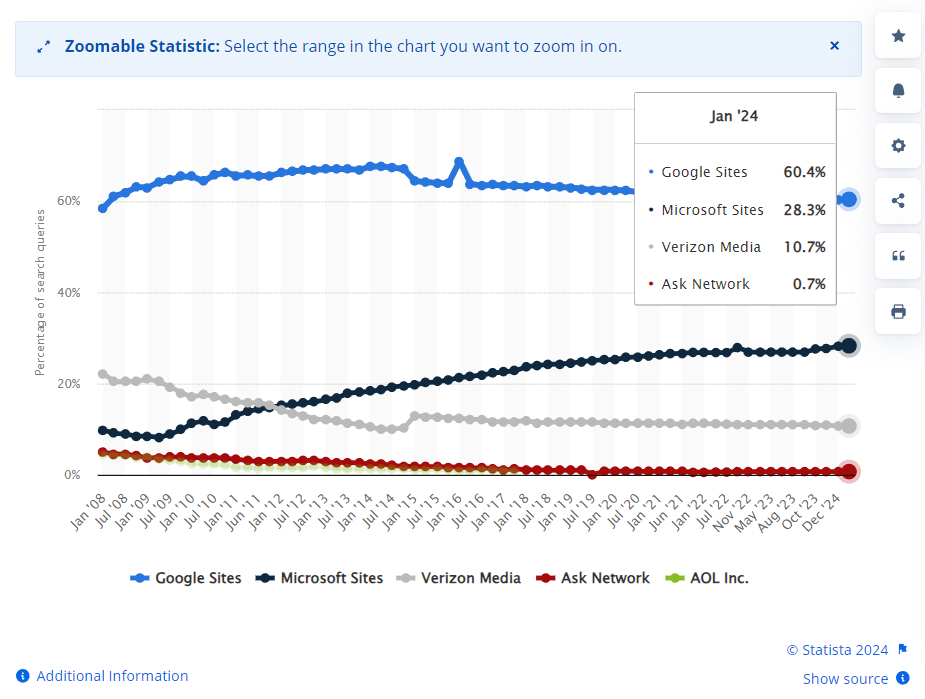Click the quotation mark cite icon
This screenshot has height=699, width=925.
tap(898, 256)
